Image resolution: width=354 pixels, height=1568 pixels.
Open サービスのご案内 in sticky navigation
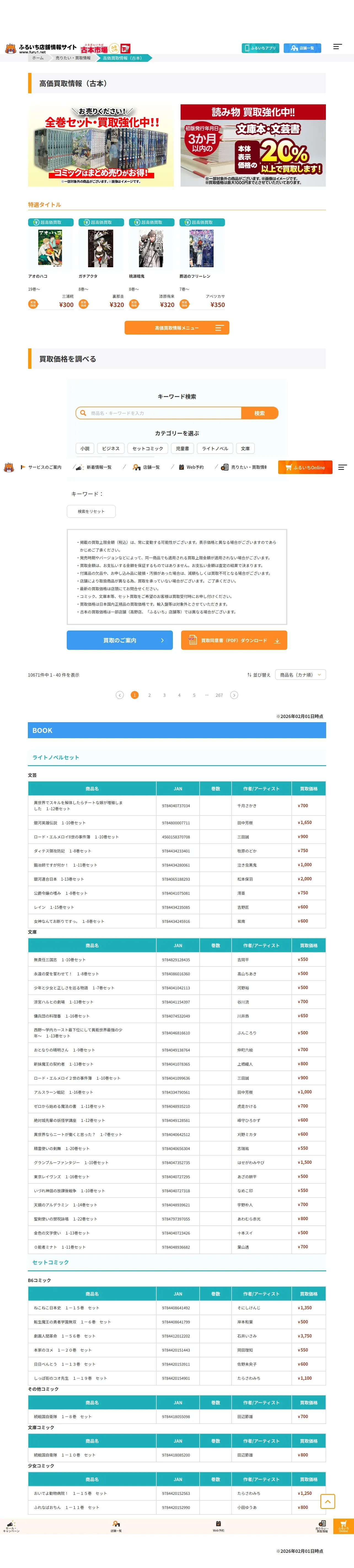coord(41,467)
